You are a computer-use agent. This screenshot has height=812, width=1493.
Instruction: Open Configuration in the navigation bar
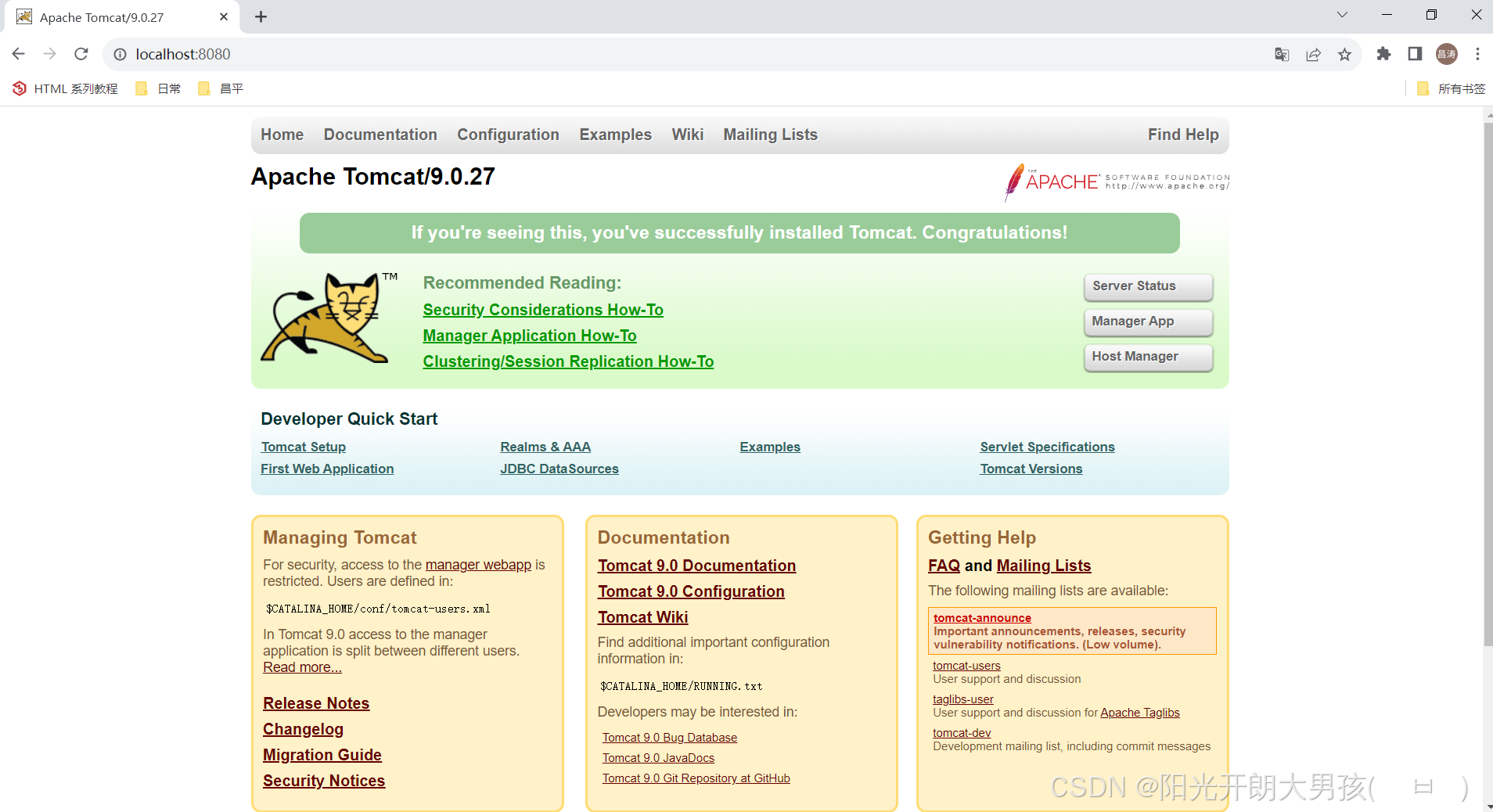(508, 135)
